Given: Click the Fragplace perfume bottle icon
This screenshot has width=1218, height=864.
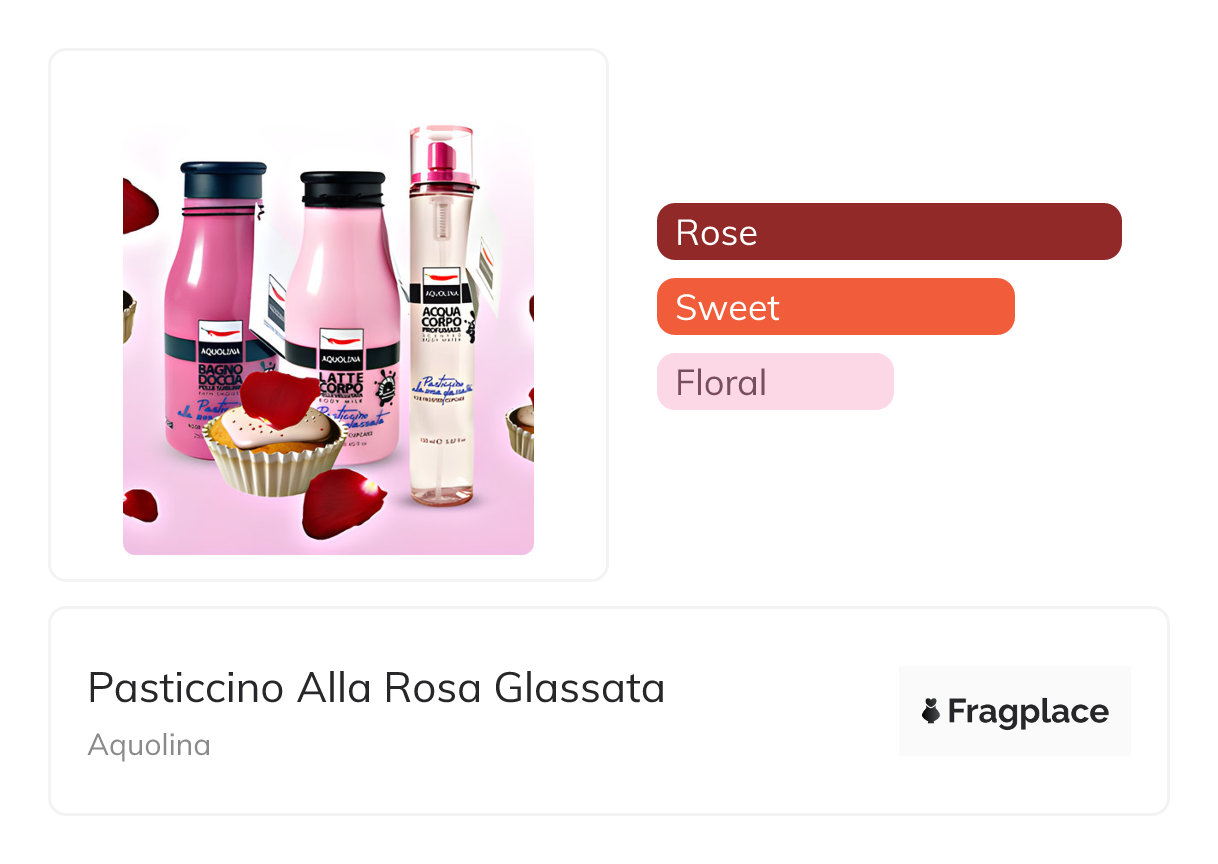Looking at the screenshot, I should [x=931, y=711].
